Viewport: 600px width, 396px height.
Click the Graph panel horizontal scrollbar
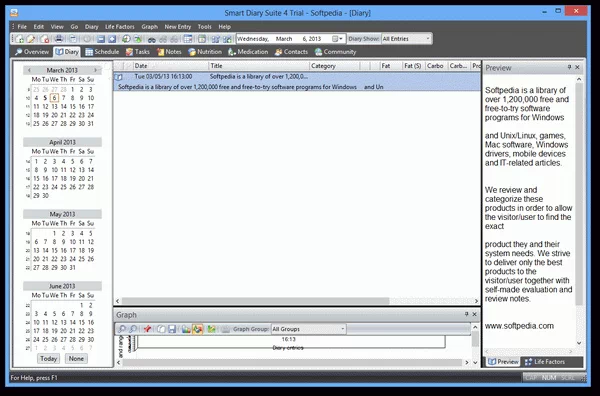click(x=293, y=362)
